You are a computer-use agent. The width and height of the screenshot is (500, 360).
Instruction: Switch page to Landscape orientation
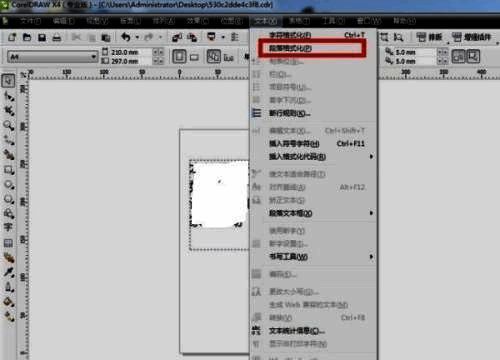click(194, 58)
